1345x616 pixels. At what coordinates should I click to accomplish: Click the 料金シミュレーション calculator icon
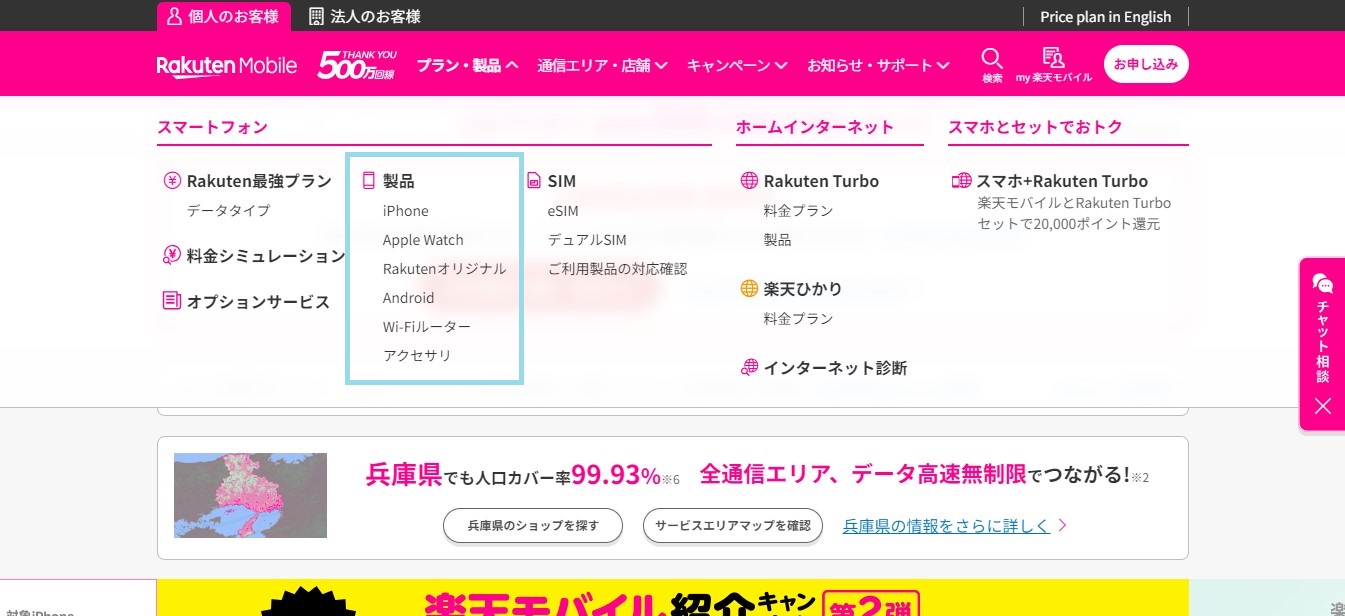coord(171,255)
